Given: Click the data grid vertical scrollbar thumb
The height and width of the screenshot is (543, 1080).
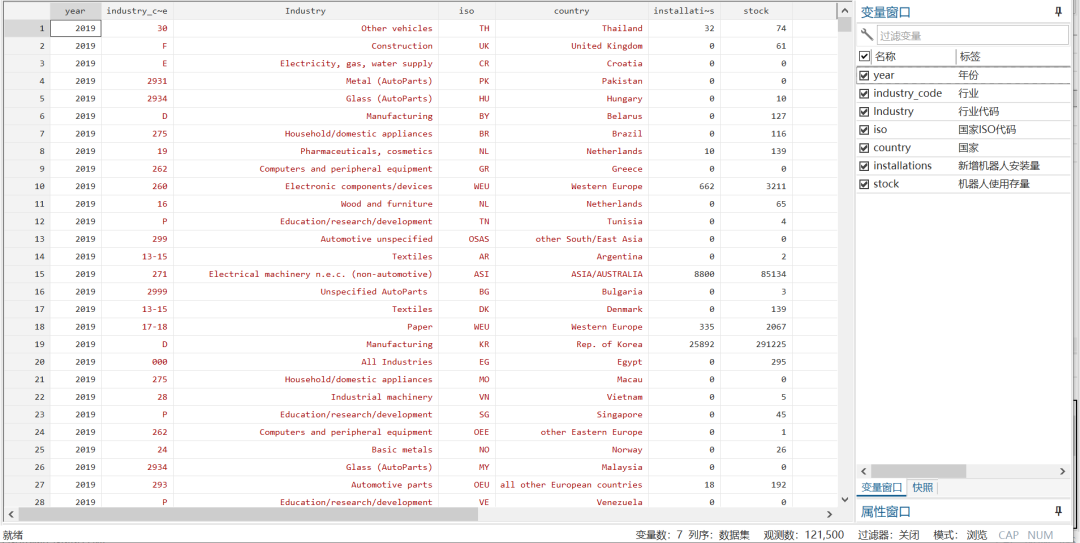Looking at the screenshot, I should click(844, 25).
